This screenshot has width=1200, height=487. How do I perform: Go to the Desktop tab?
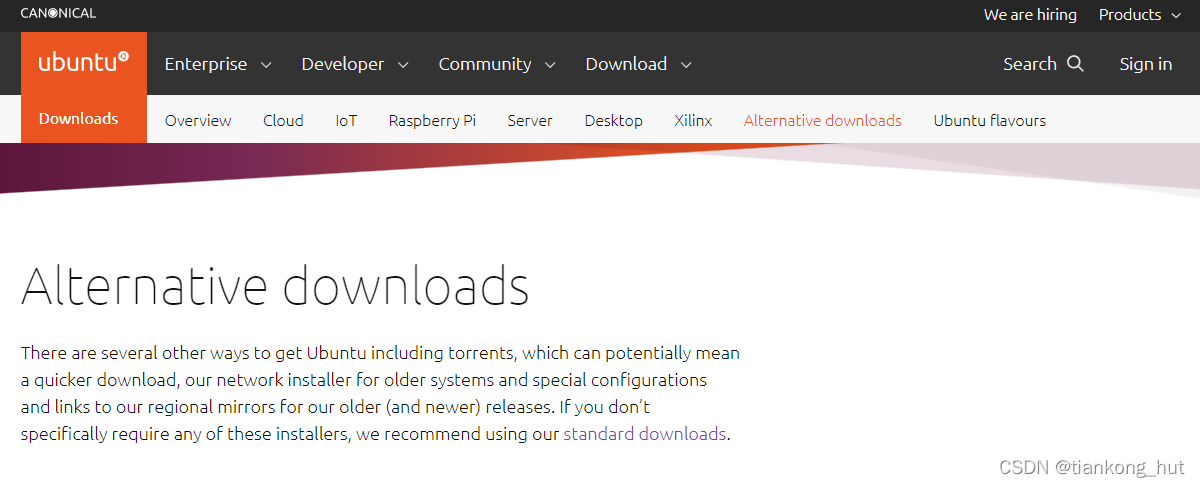click(614, 120)
